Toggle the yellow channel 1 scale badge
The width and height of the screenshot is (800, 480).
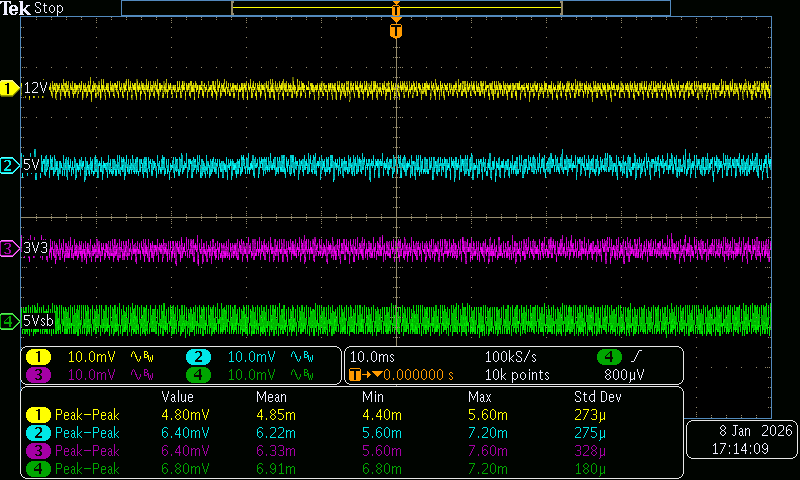pyautogui.click(x=38, y=357)
